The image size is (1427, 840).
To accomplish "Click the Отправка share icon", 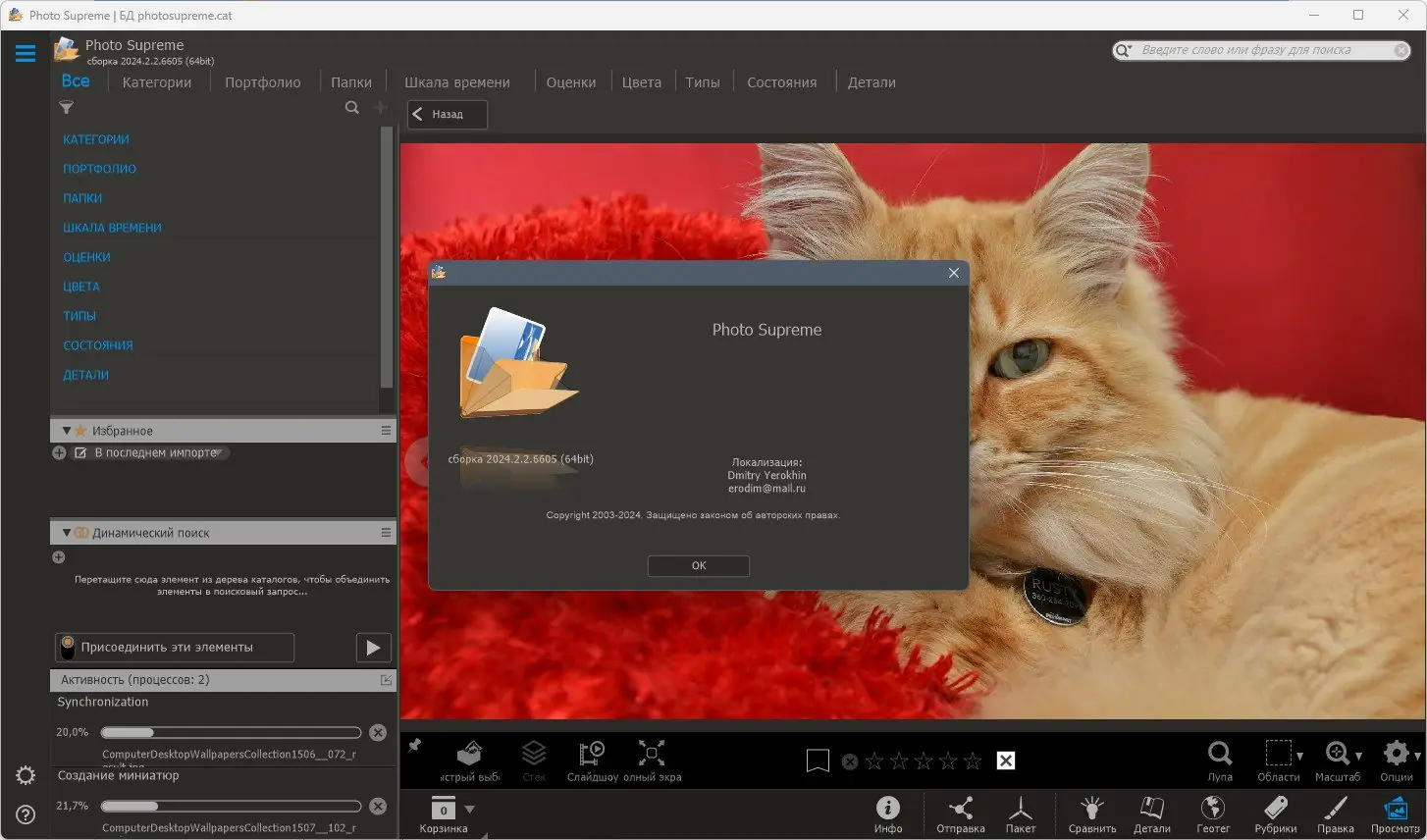I will click(x=960, y=809).
